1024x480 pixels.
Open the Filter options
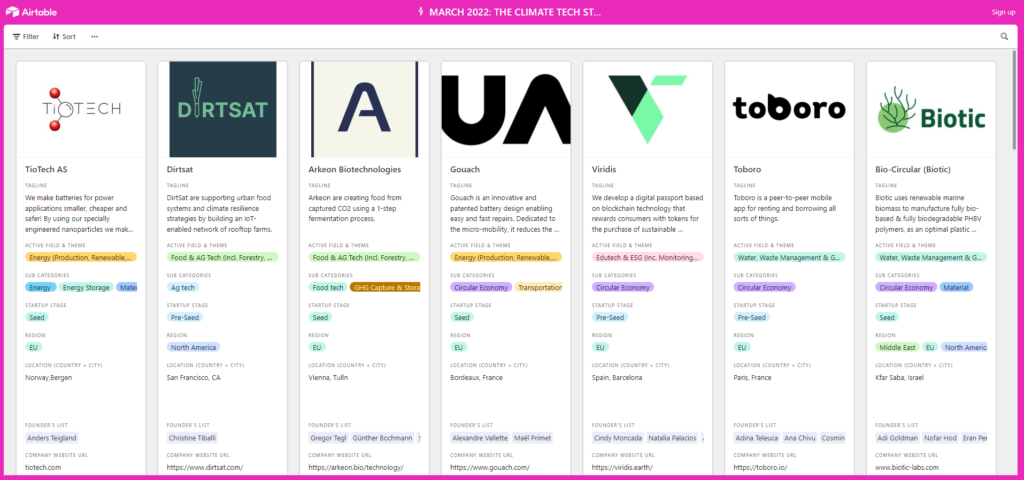[x=26, y=37]
